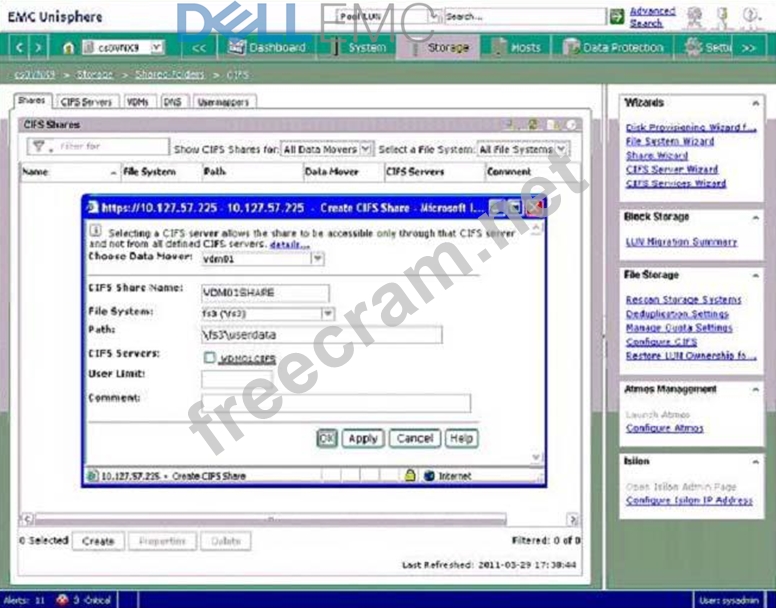This screenshot has width=776, height=608.
Task: Click OK in Create CIFS Share dialog
Action: (327, 438)
